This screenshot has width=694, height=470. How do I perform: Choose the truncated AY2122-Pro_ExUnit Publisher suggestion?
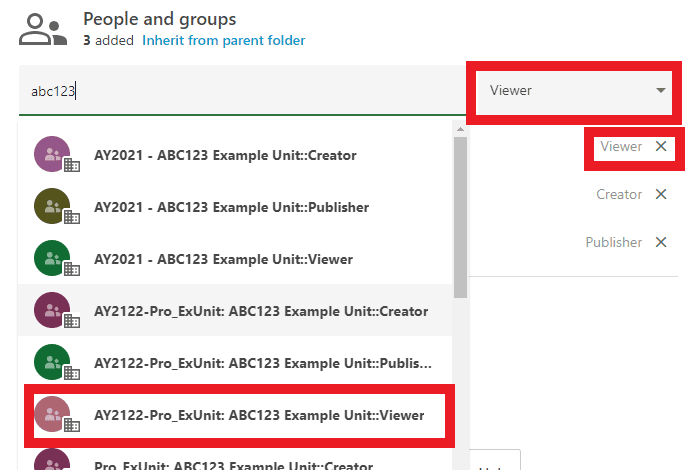[x=262, y=363]
